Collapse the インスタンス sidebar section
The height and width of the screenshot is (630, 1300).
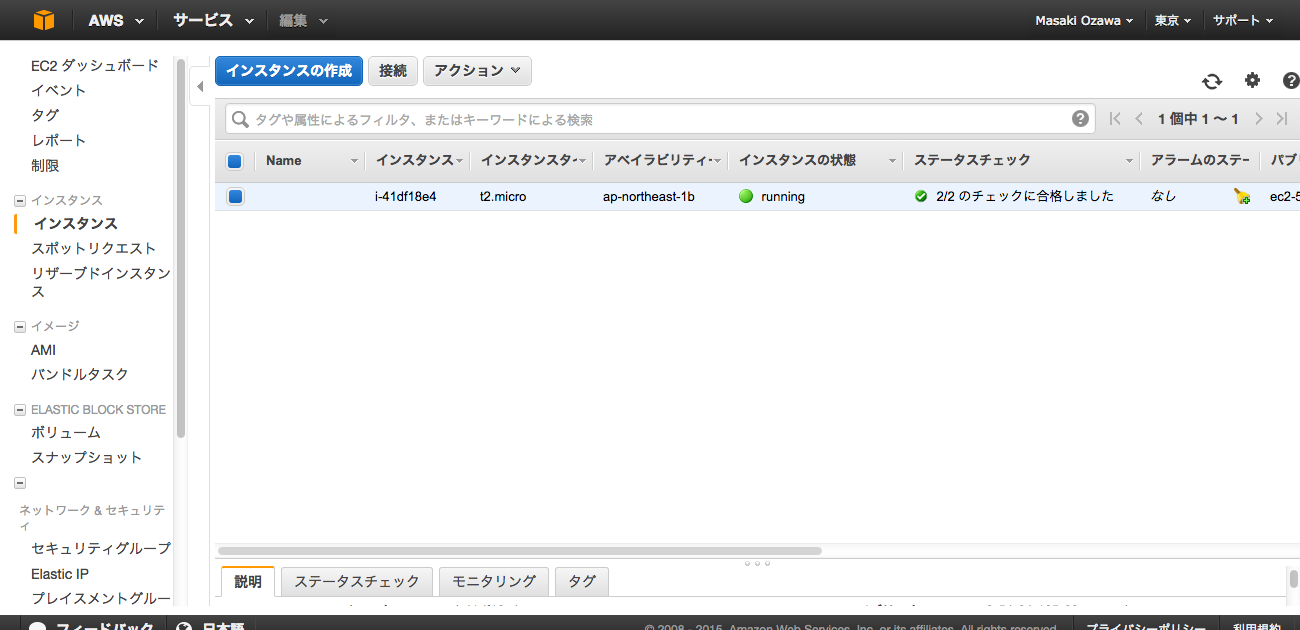[20, 201]
